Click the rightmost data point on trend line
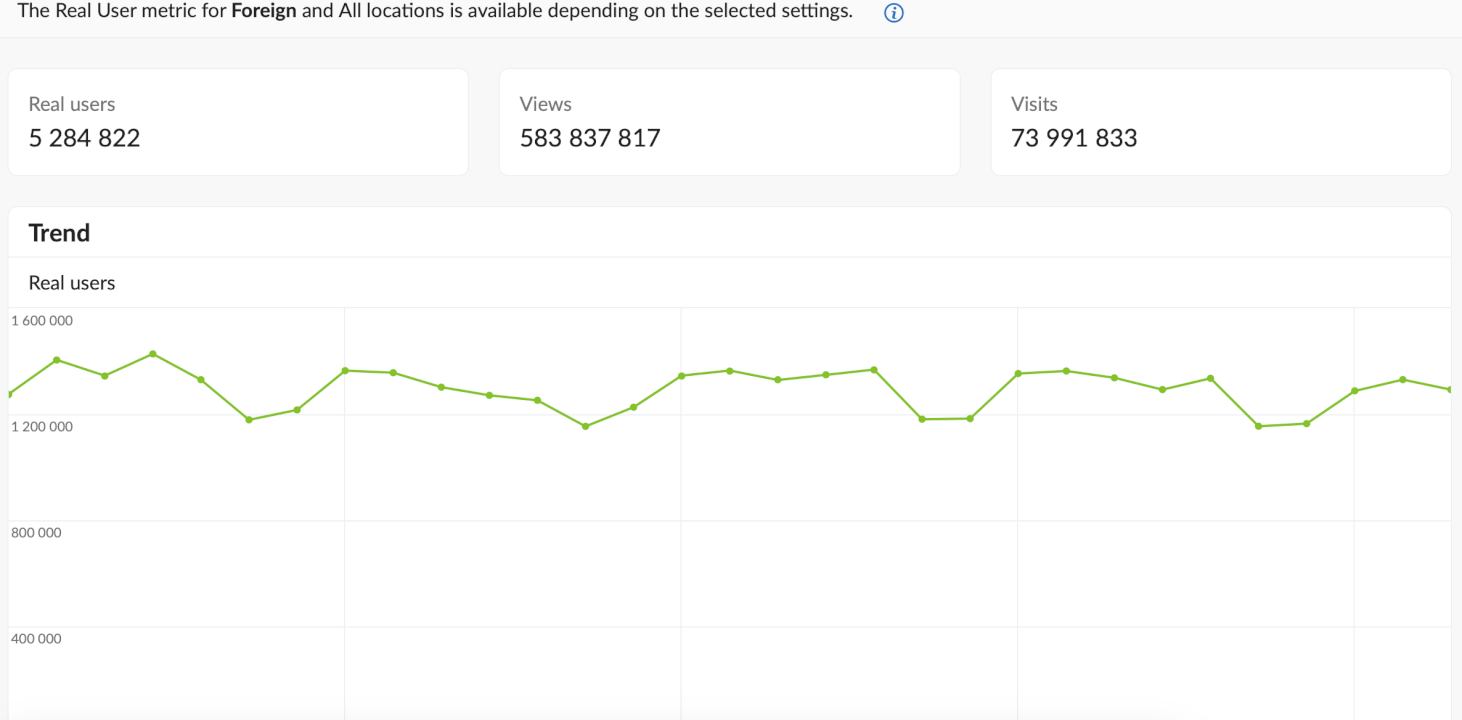Image resolution: width=1462 pixels, height=720 pixels. [1451, 389]
